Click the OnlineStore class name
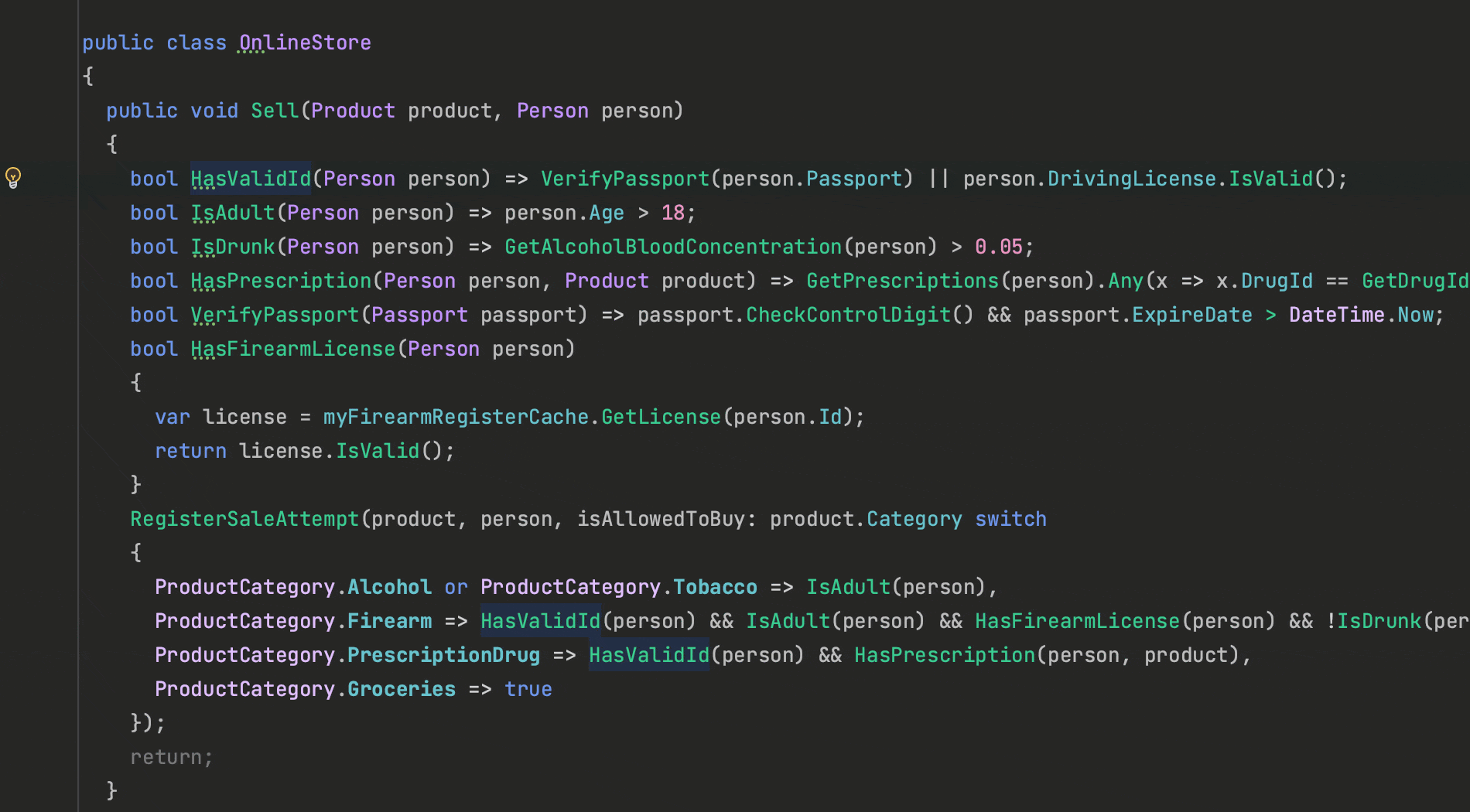The width and height of the screenshot is (1470, 812). (305, 43)
